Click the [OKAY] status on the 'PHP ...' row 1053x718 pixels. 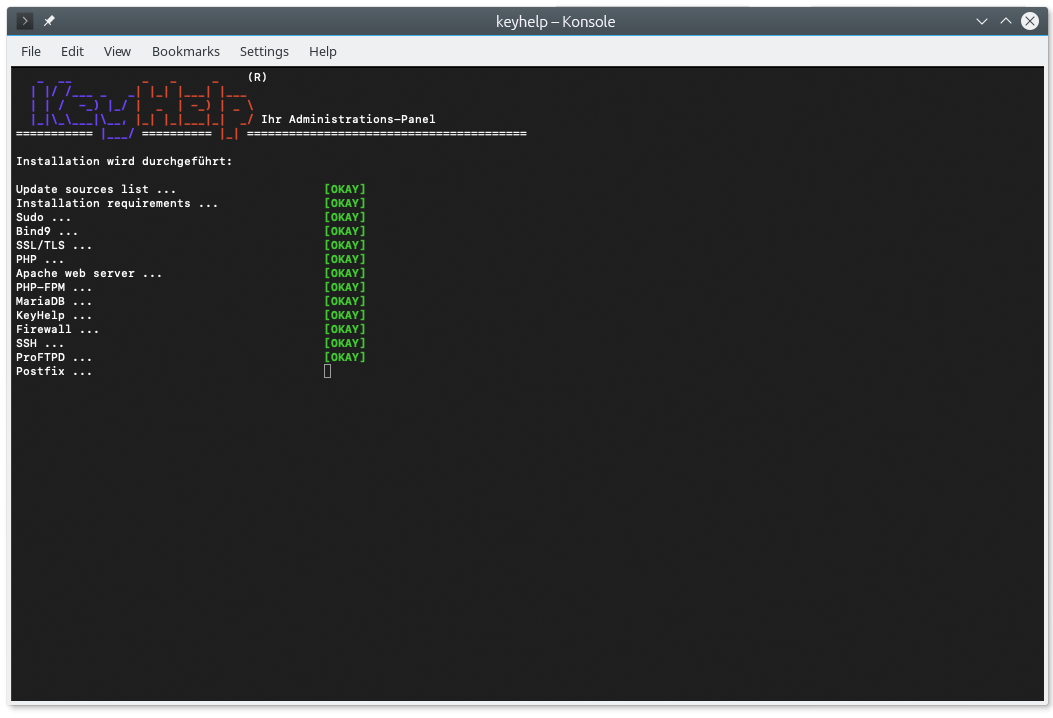click(x=345, y=260)
